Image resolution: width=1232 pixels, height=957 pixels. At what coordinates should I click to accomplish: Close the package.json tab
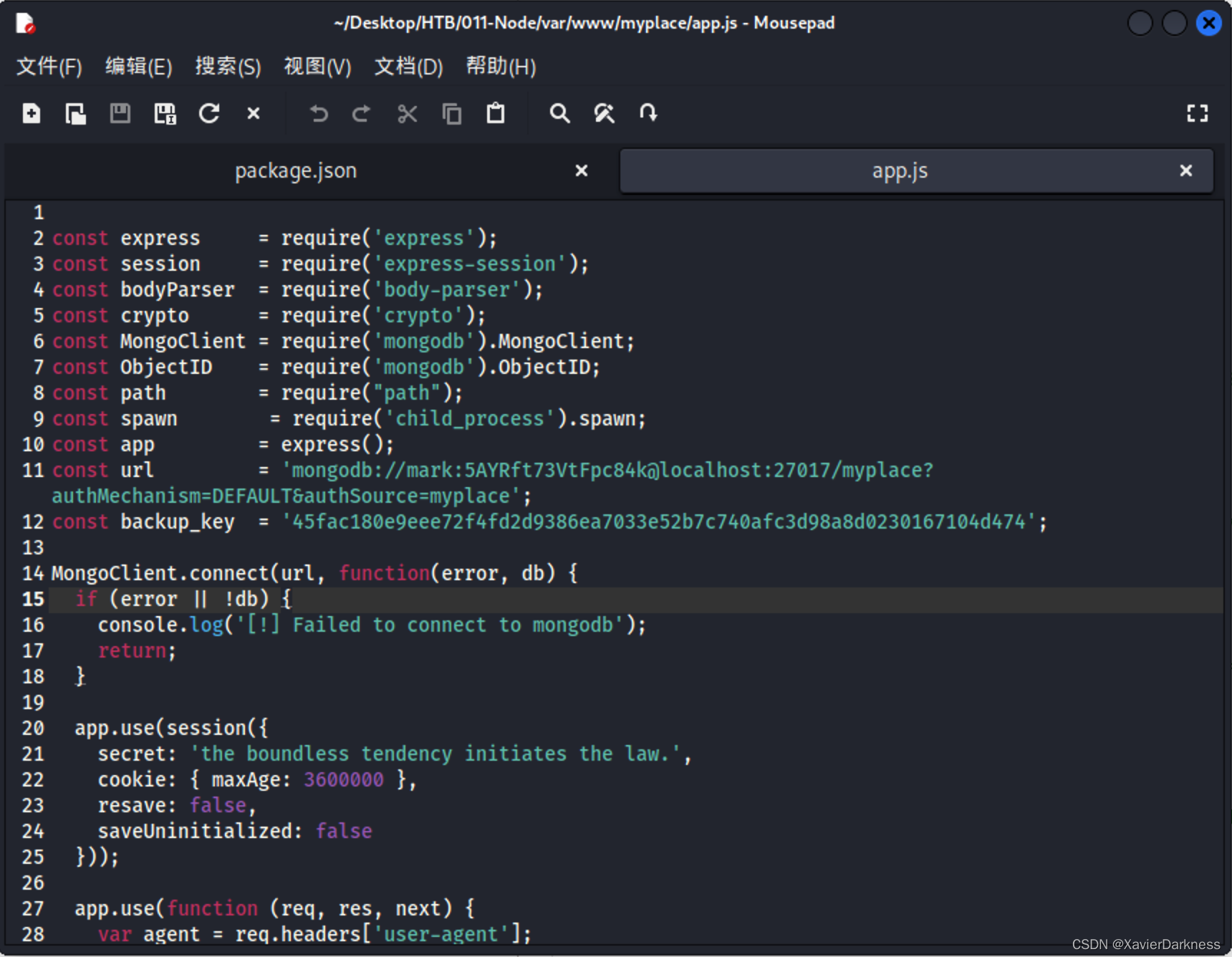[x=582, y=170]
